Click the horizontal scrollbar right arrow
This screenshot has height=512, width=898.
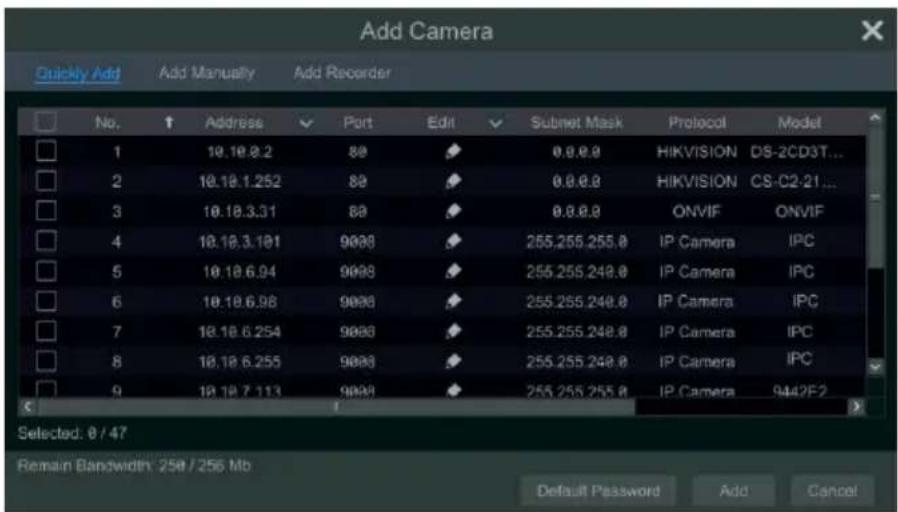coord(856,406)
